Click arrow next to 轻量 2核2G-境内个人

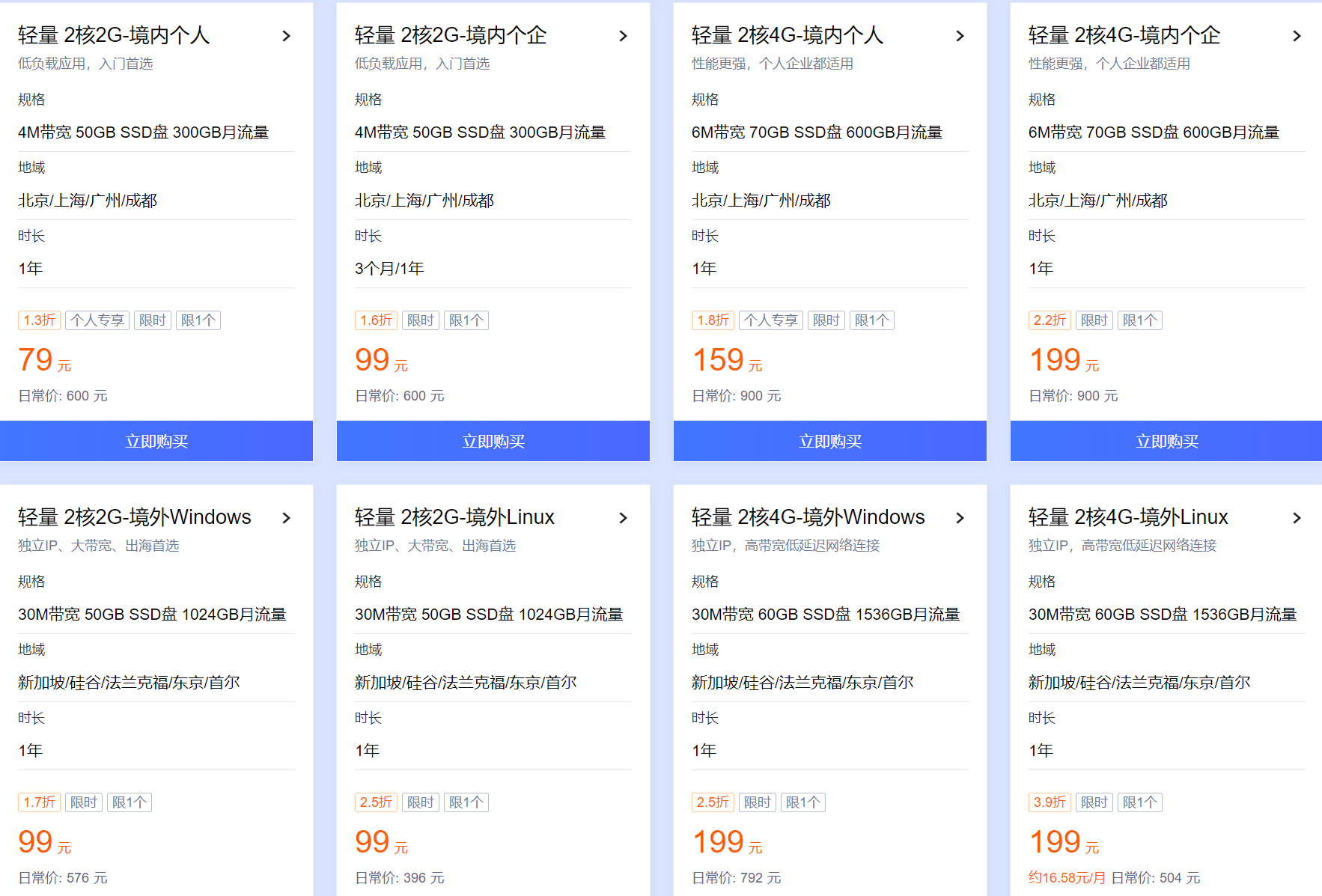pos(286,36)
